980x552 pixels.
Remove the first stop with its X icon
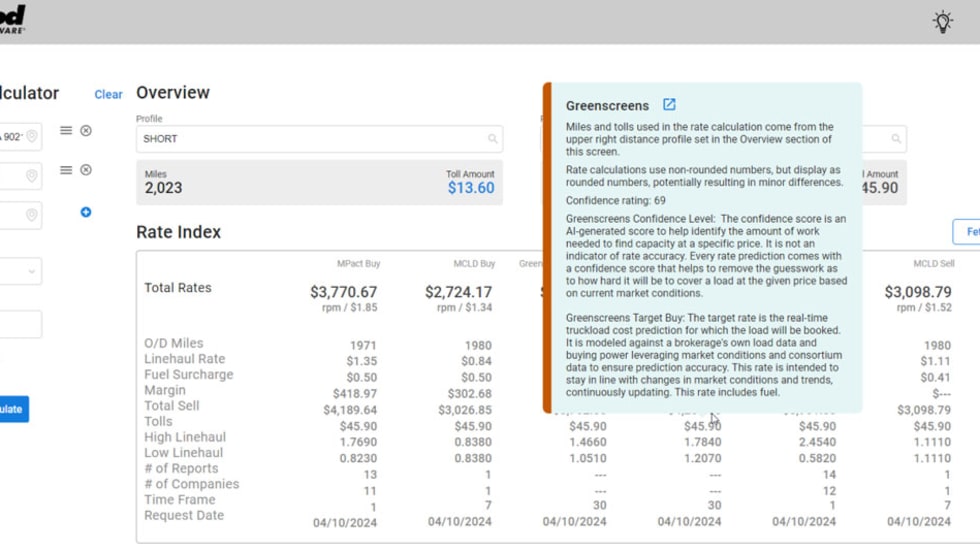click(x=86, y=131)
